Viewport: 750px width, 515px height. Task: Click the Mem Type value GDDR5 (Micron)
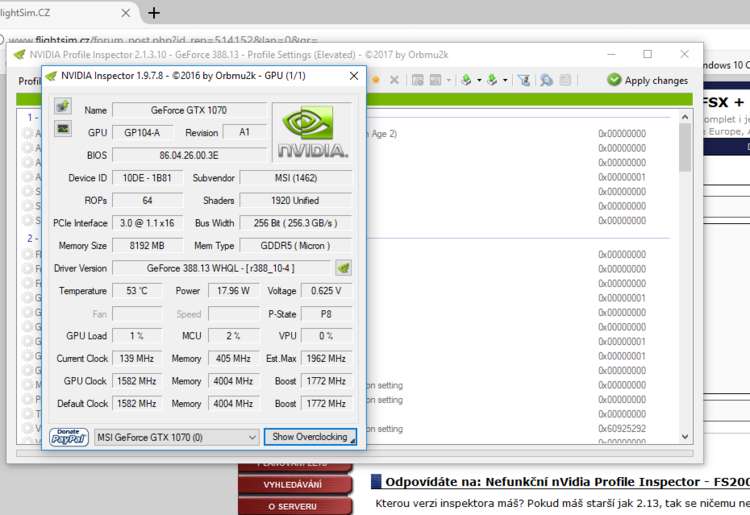click(x=295, y=245)
